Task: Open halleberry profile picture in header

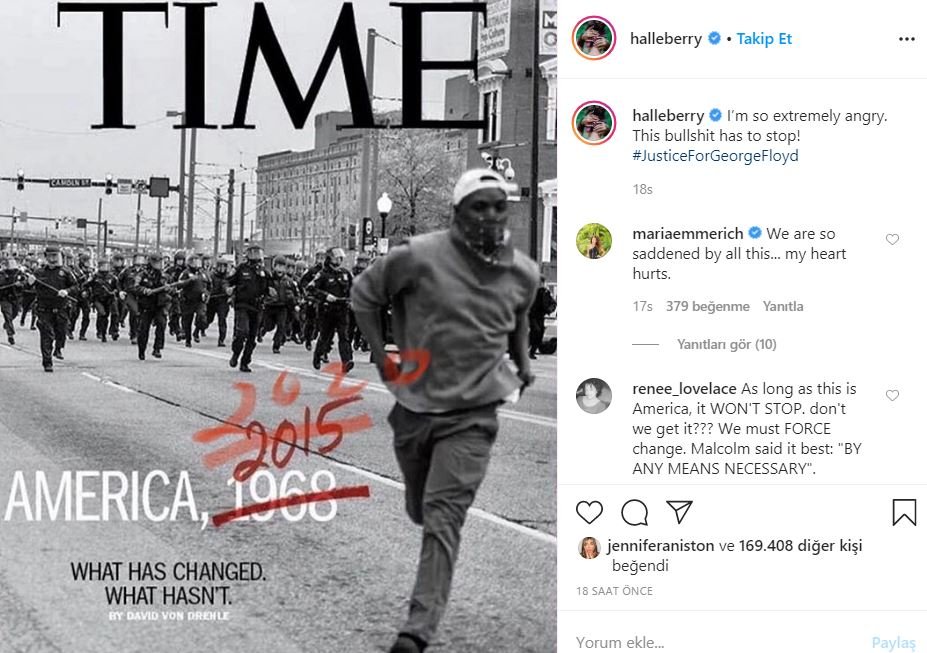Action: tap(594, 38)
